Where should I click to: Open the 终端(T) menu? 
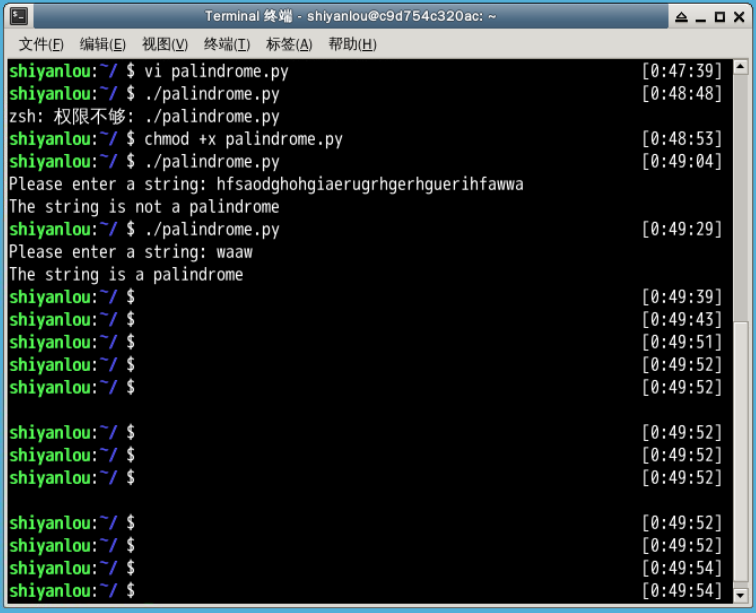[x=227, y=44]
